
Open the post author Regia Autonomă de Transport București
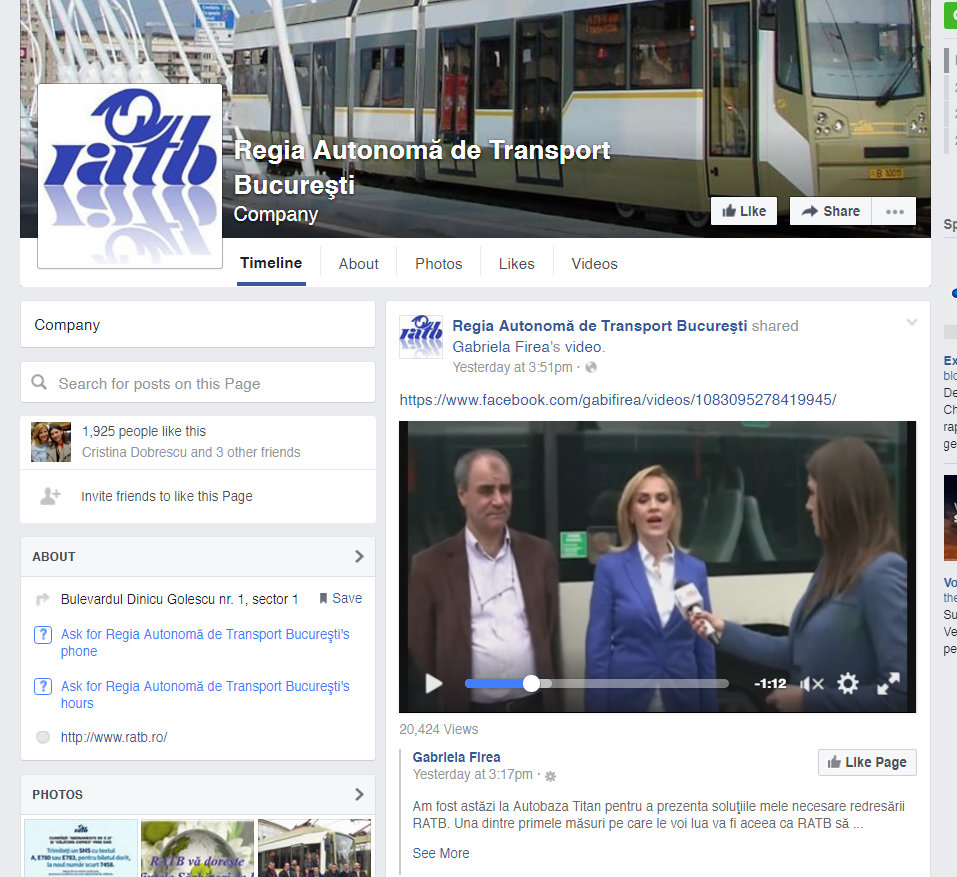[x=599, y=326]
